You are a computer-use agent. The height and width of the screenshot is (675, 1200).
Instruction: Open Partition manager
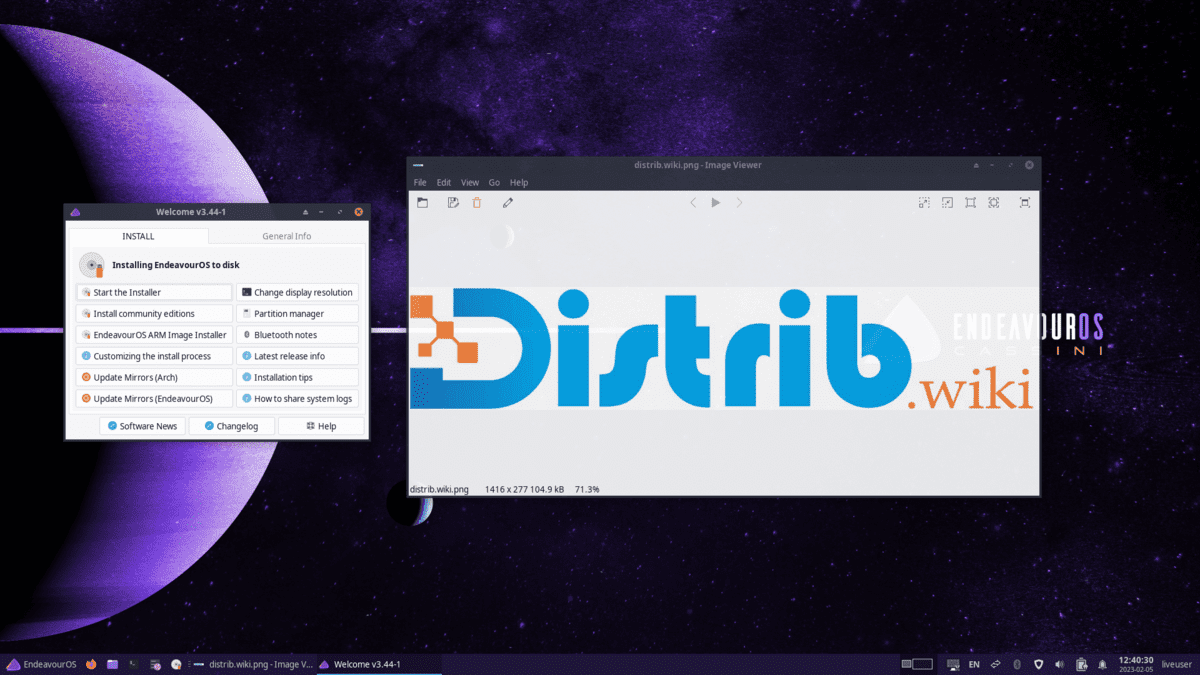point(298,314)
